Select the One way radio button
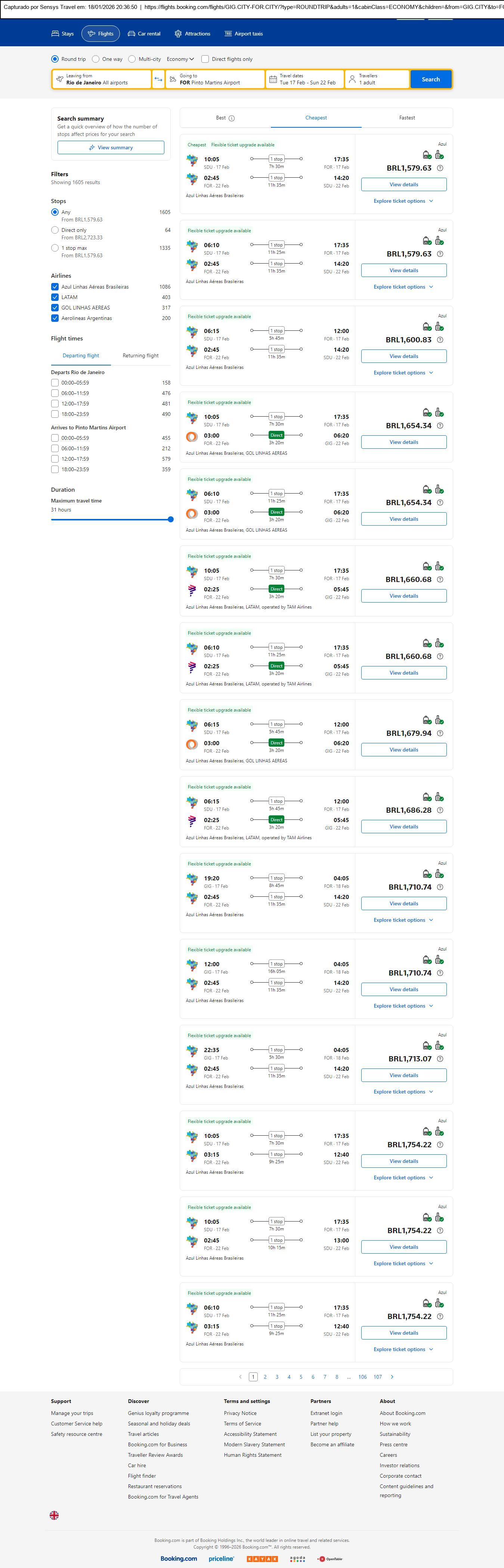The image size is (504, 1568). pos(96,59)
